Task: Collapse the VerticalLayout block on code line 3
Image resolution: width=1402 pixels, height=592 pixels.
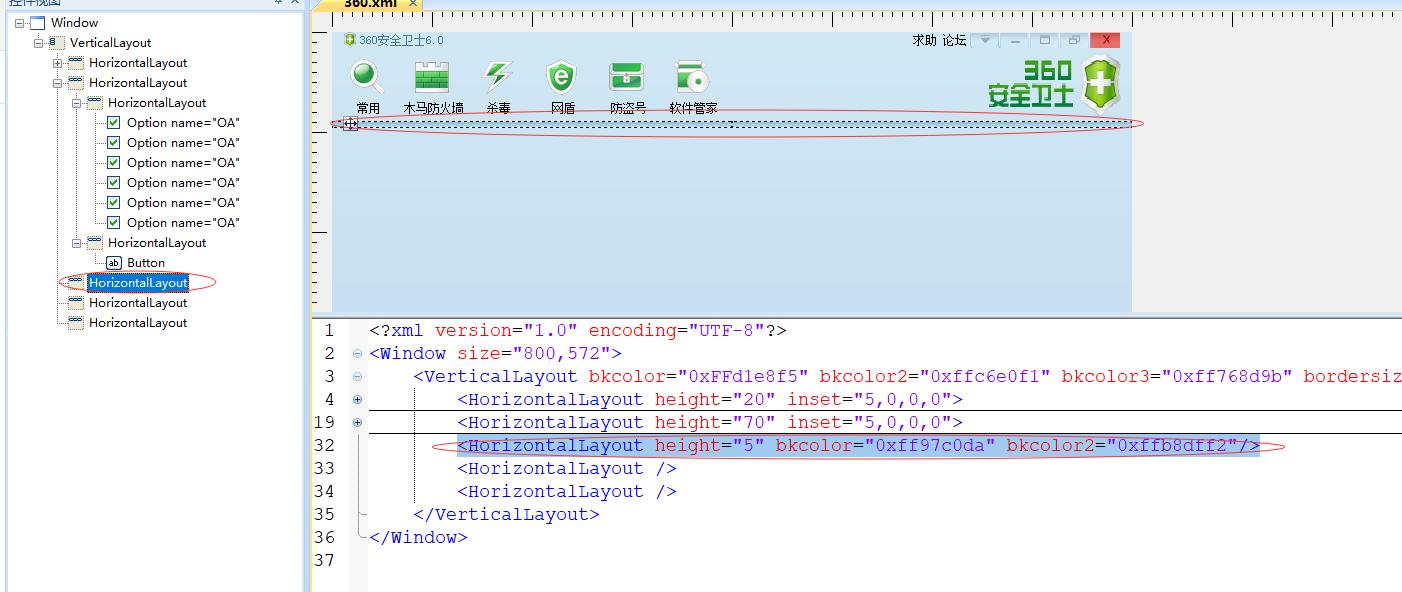Action: click(357, 376)
